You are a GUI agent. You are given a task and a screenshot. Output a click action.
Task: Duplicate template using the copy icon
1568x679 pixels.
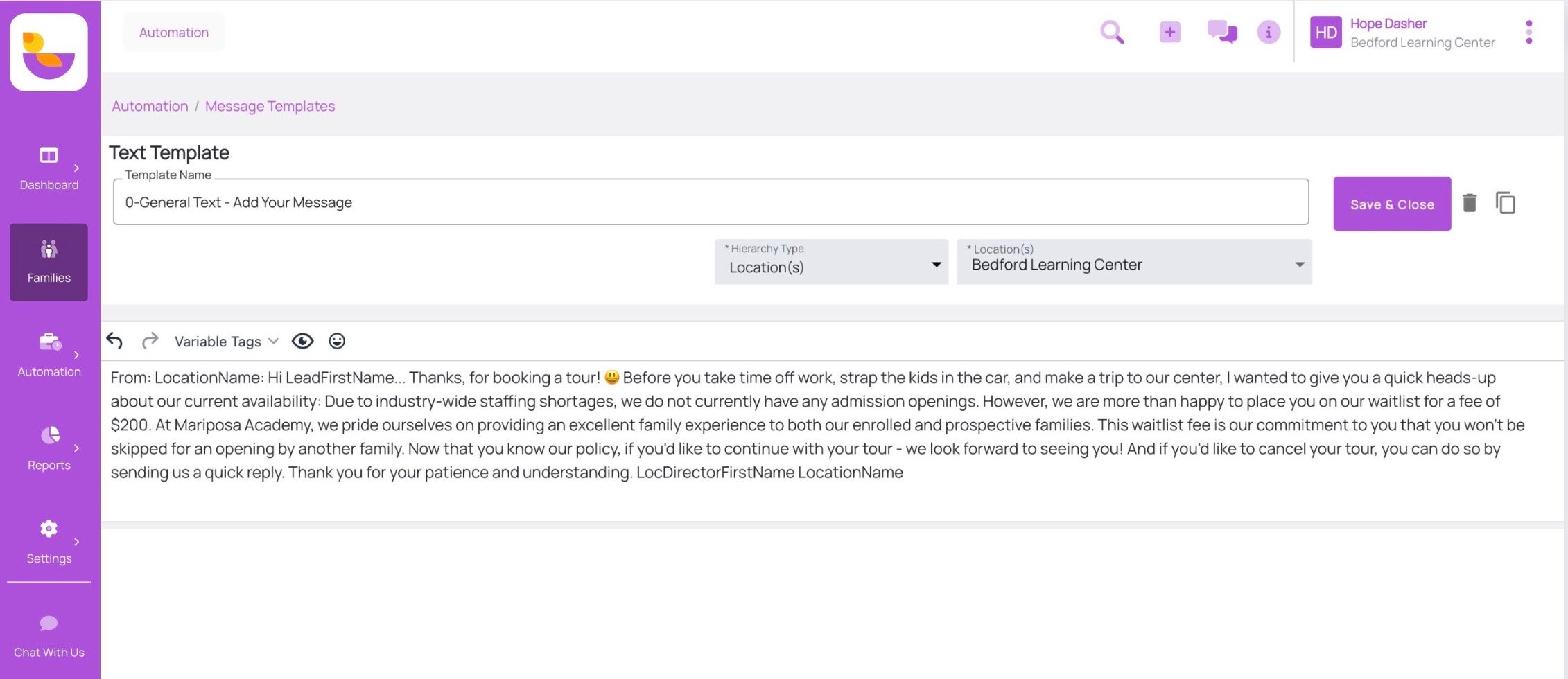(x=1506, y=203)
